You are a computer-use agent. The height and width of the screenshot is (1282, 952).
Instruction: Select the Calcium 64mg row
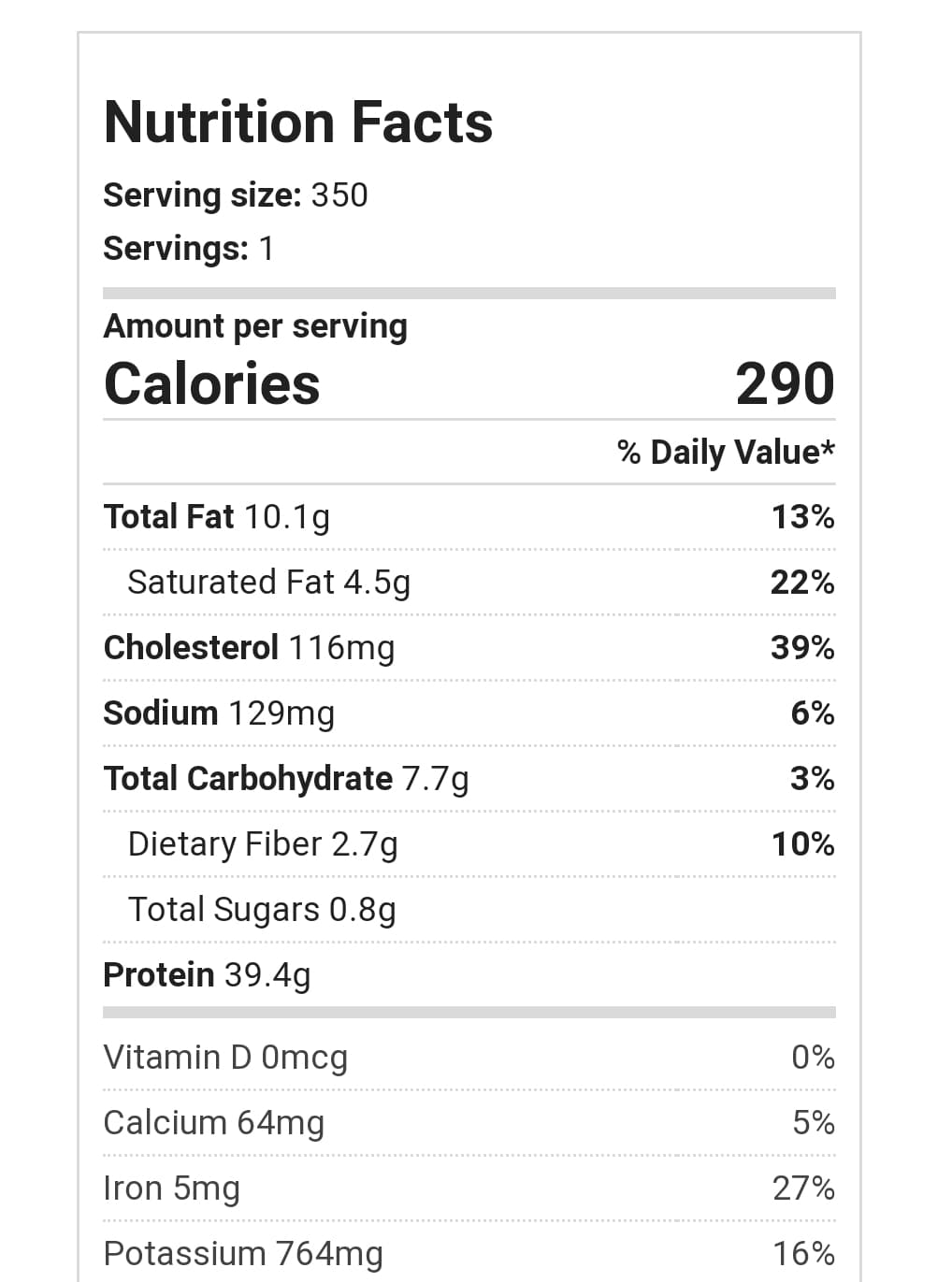point(214,1122)
